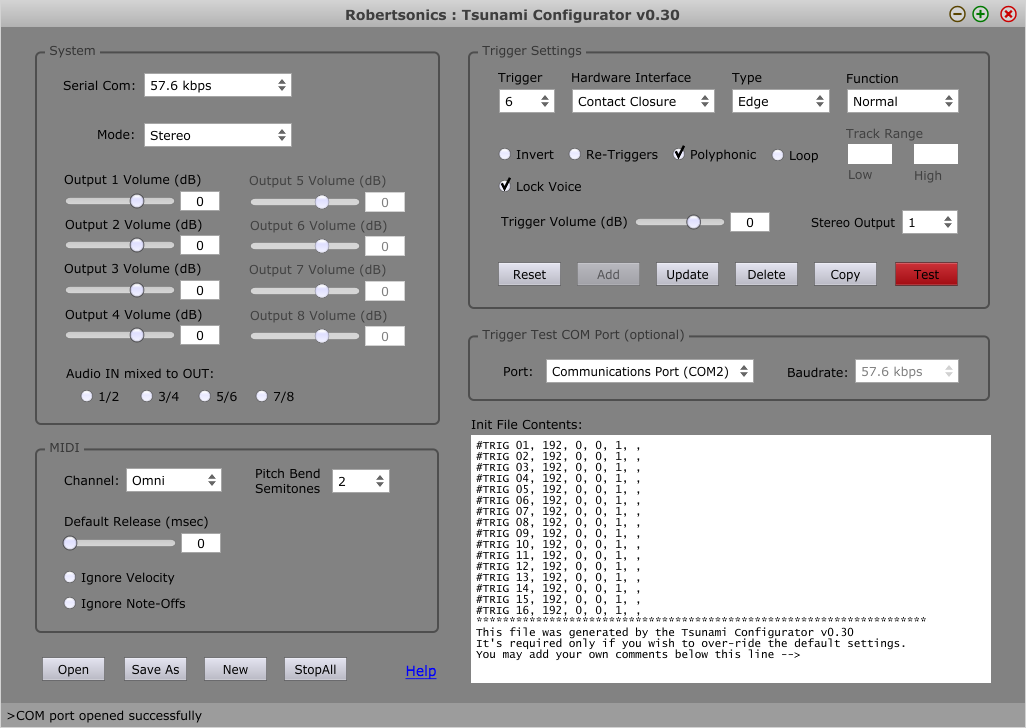Click the Default Release slider handle

pyautogui.click(x=70, y=543)
